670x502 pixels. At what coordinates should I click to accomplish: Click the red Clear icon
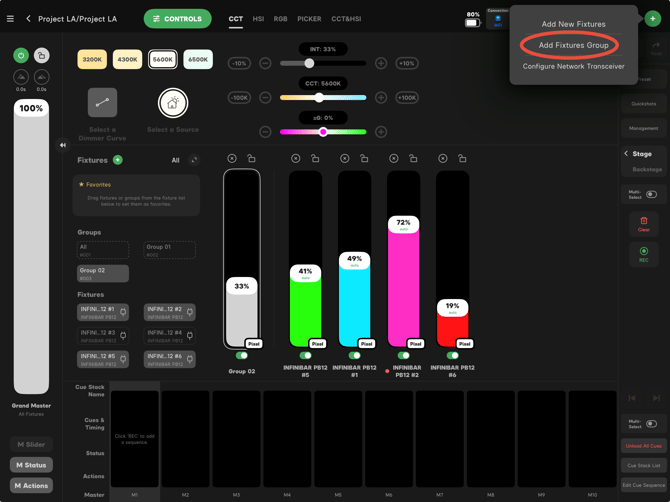[644, 223]
